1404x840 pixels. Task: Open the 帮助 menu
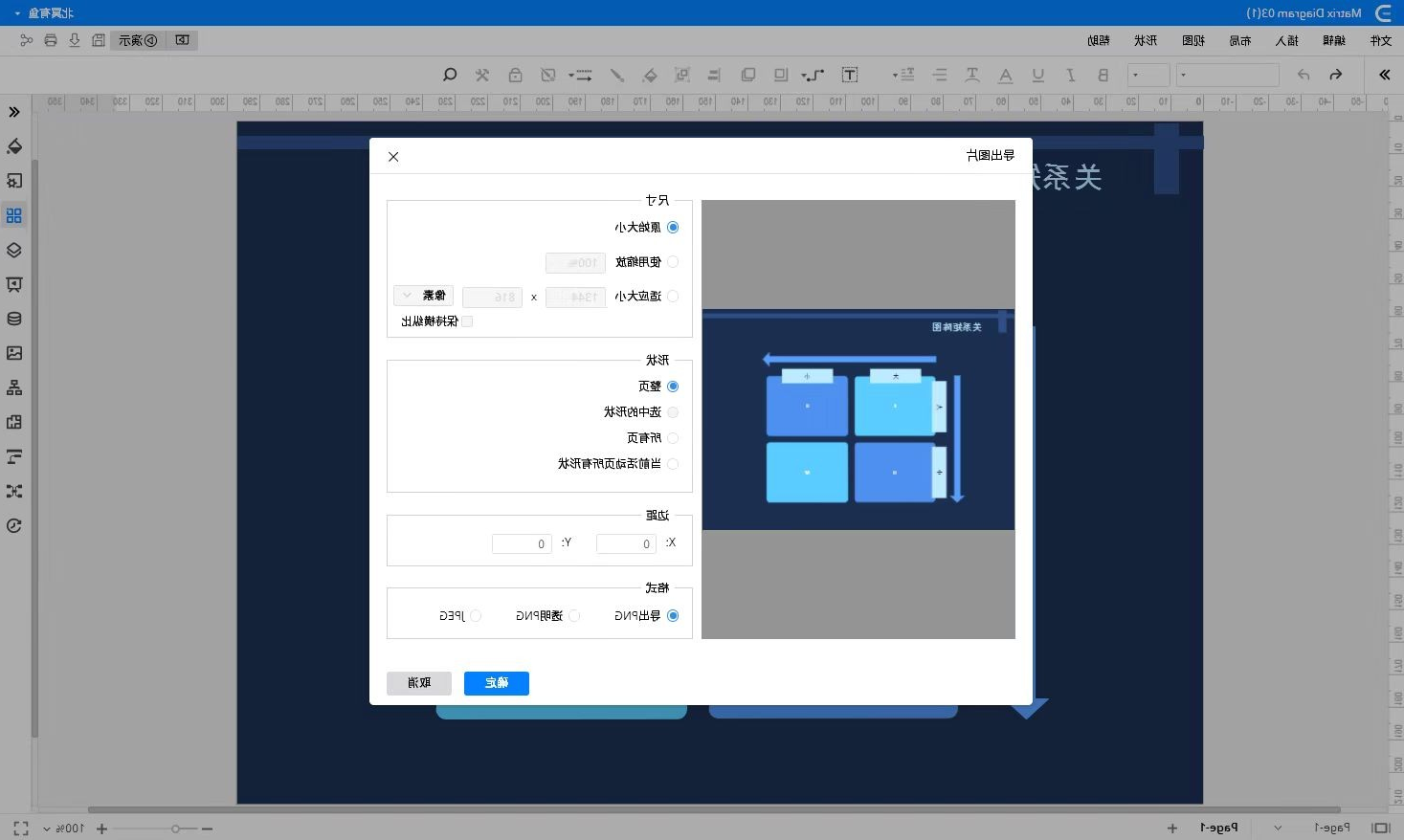click(1099, 40)
